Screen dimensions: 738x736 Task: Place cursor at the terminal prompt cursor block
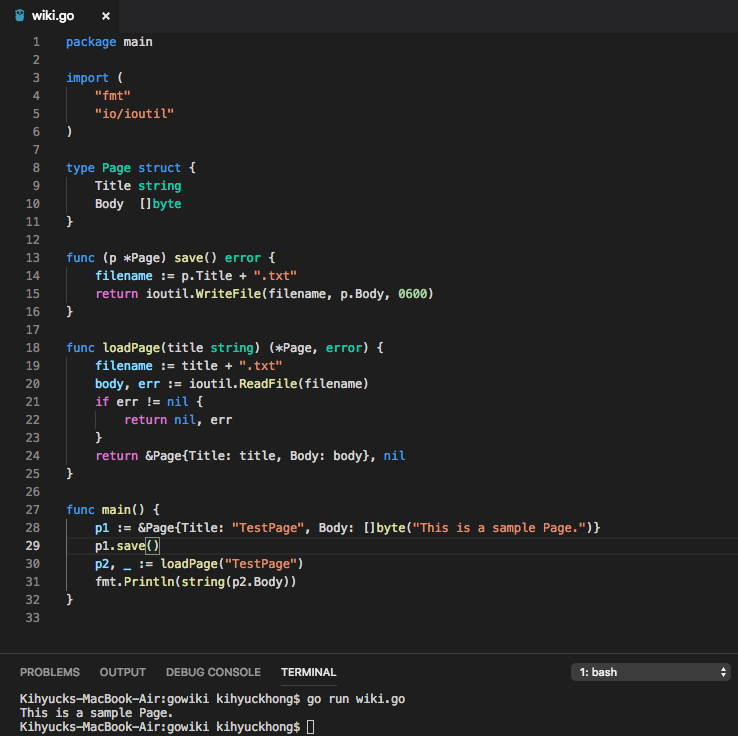tap(311, 727)
